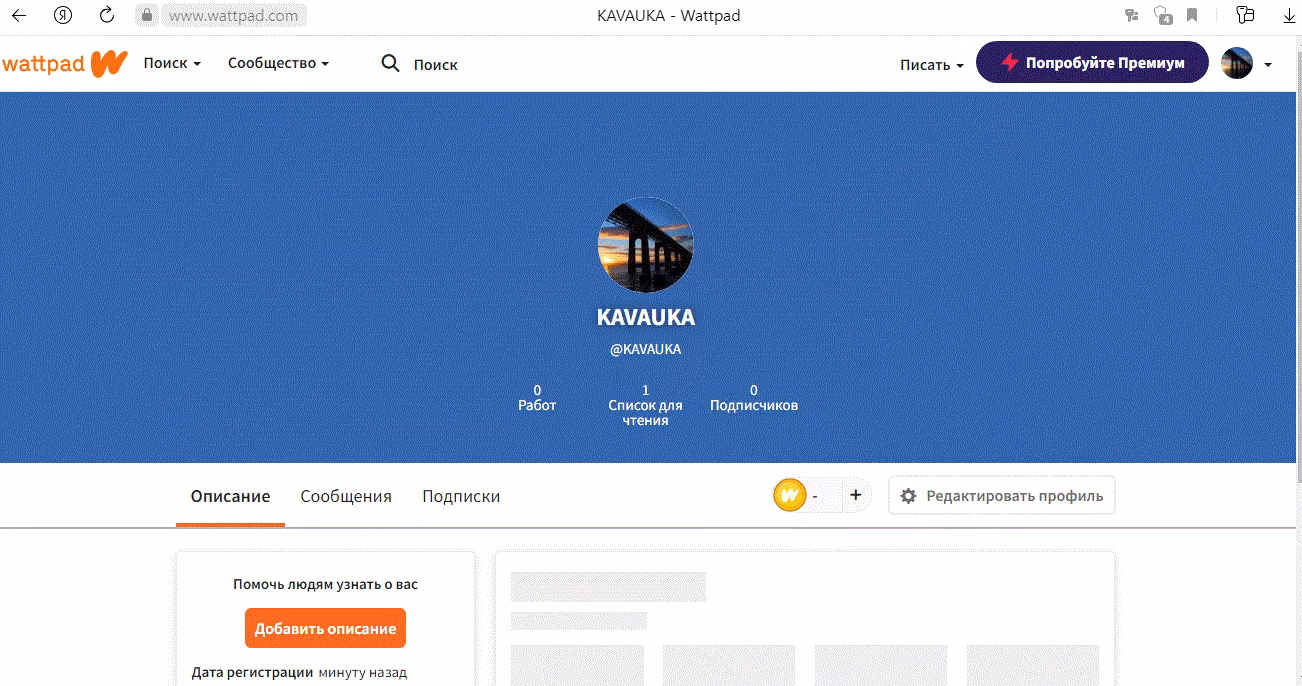Click the KAVAUKA - Wattpad page title

click(x=668, y=15)
